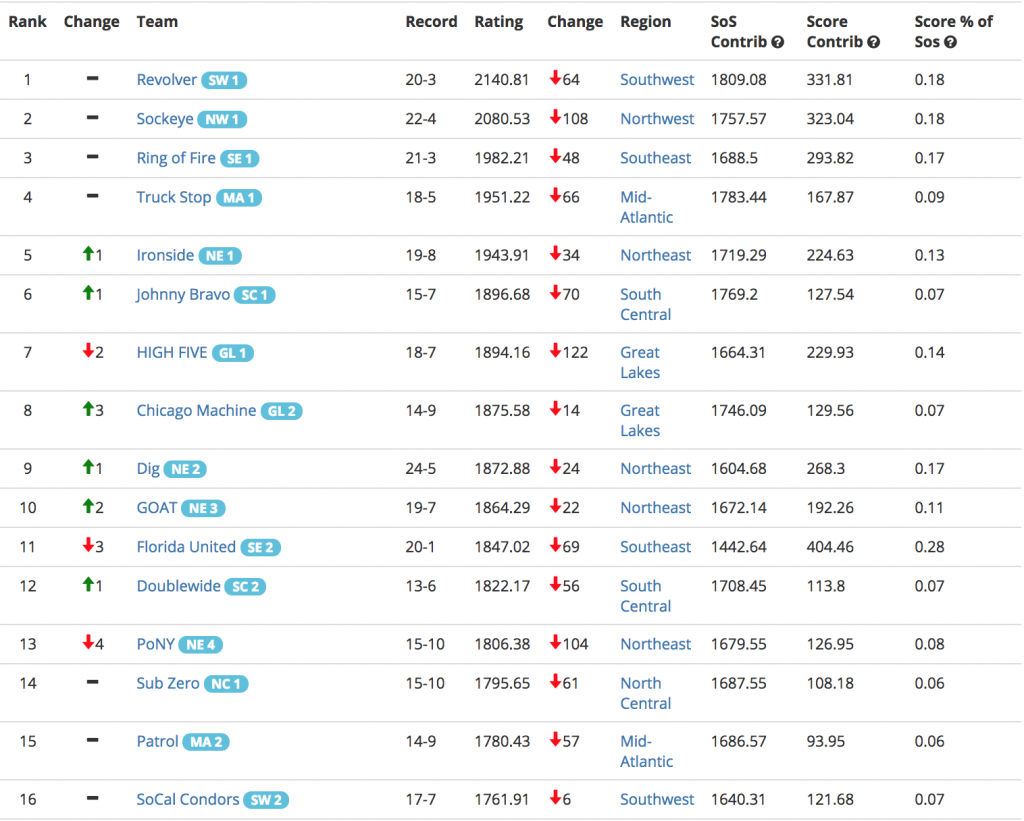Click help icon beside Score Contrib header

(x=874, y=42)
